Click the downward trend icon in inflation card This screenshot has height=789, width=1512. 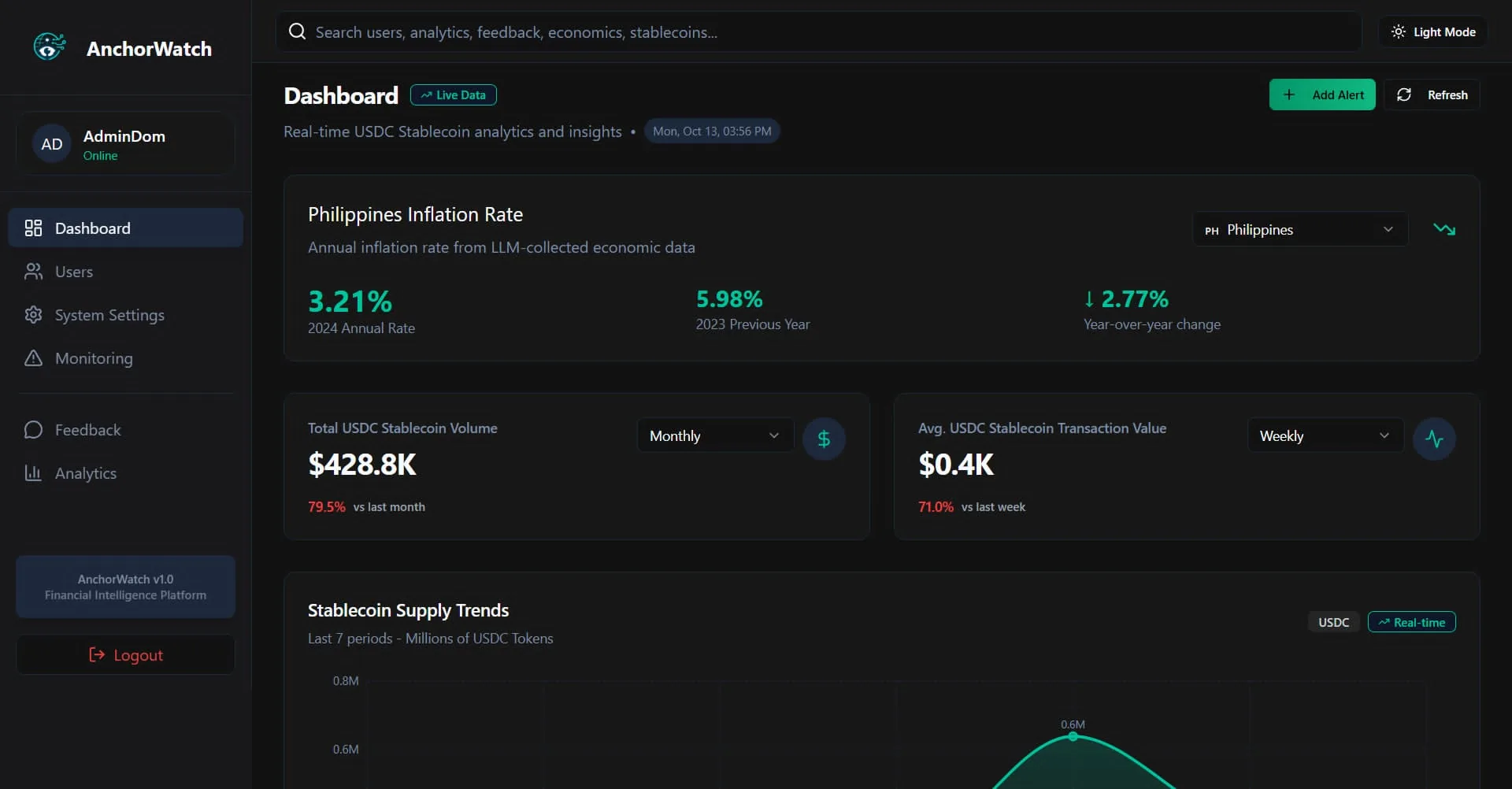(x=1444, y=229)
